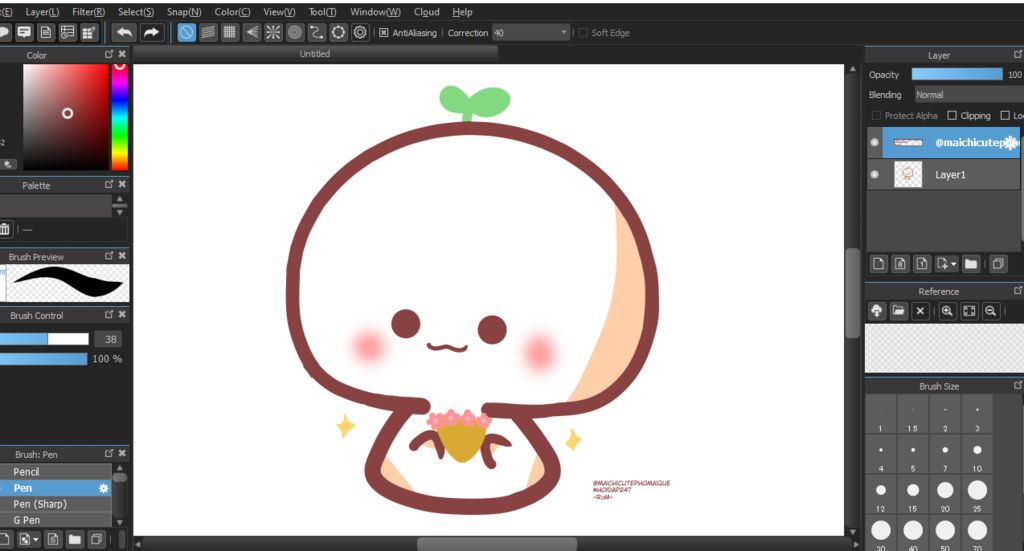The width and height of the screenshot is (1024, 551).
Task: Hide the @maichicutep layer visibility dot
Action: (x=874, y=142)
